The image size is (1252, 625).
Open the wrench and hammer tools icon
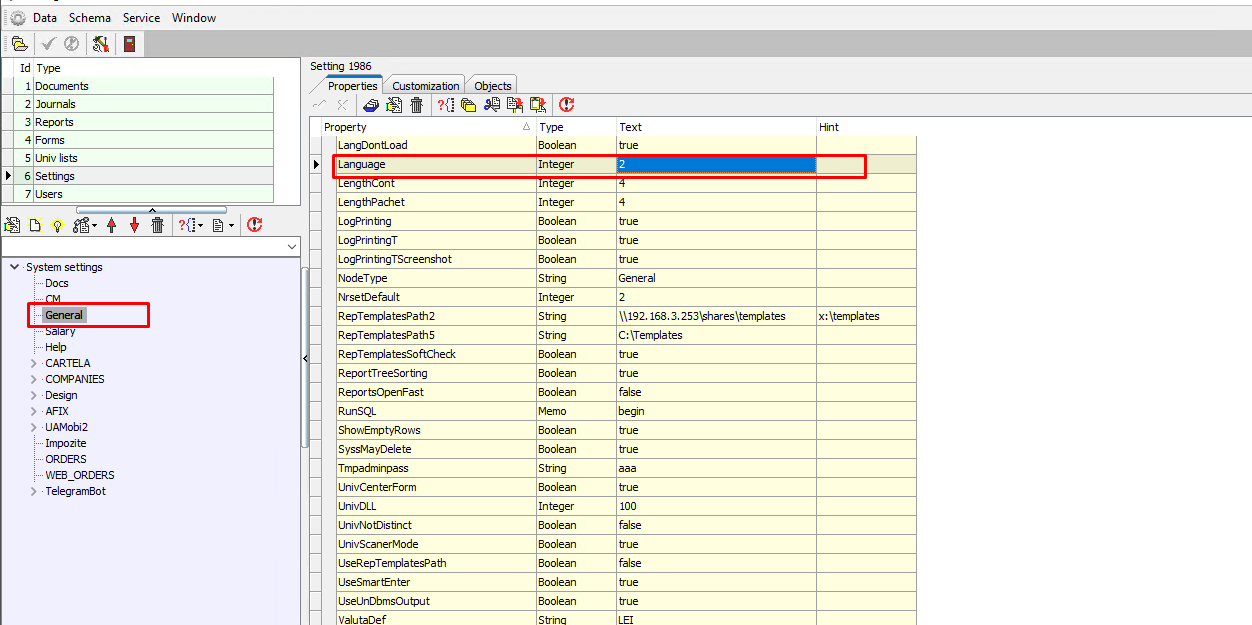[x=100, y=44]
